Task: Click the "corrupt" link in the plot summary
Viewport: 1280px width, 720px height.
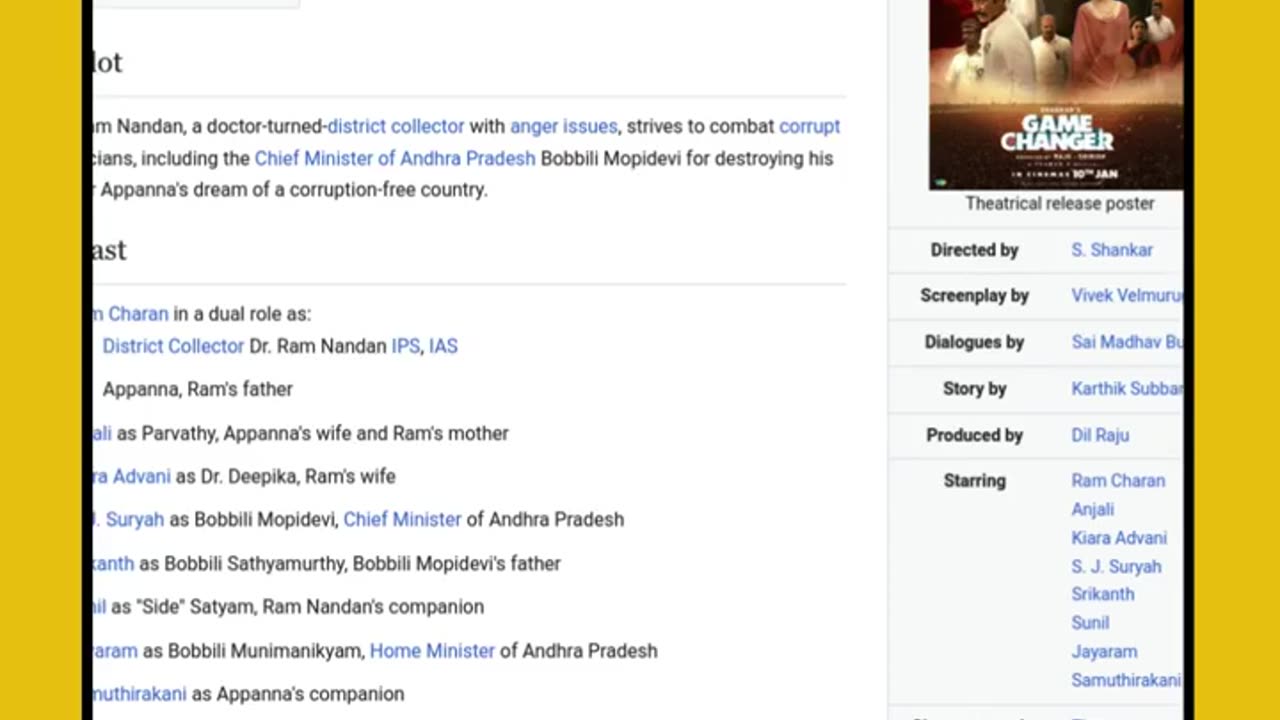Action: [809, 127]
